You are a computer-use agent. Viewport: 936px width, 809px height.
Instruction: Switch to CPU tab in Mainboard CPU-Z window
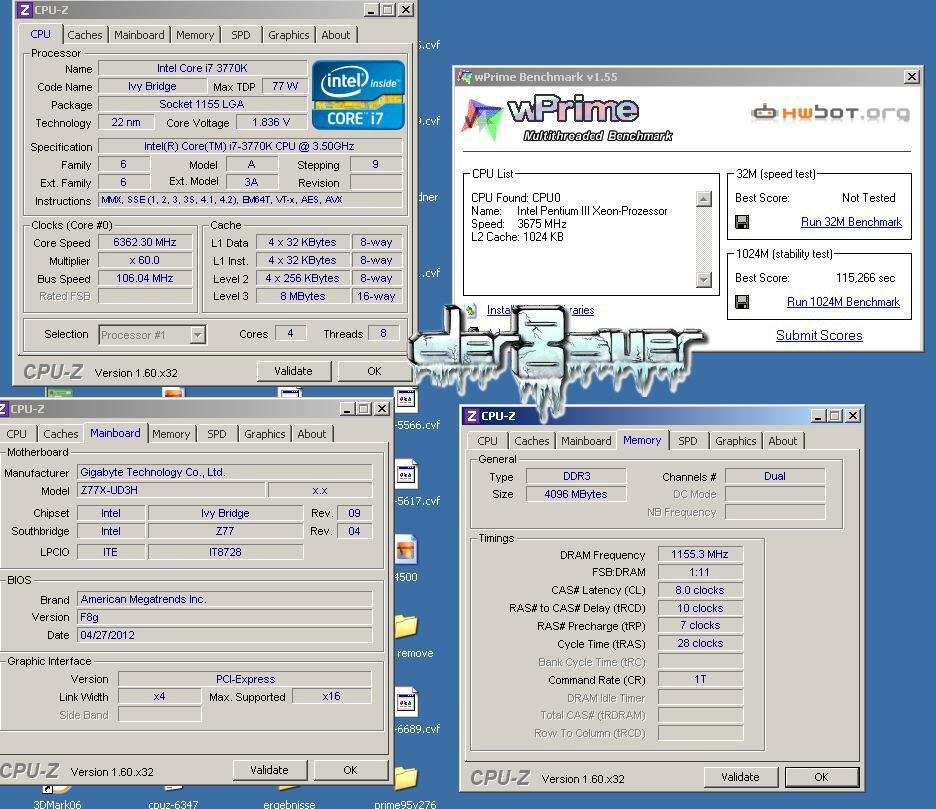(16, 434)
